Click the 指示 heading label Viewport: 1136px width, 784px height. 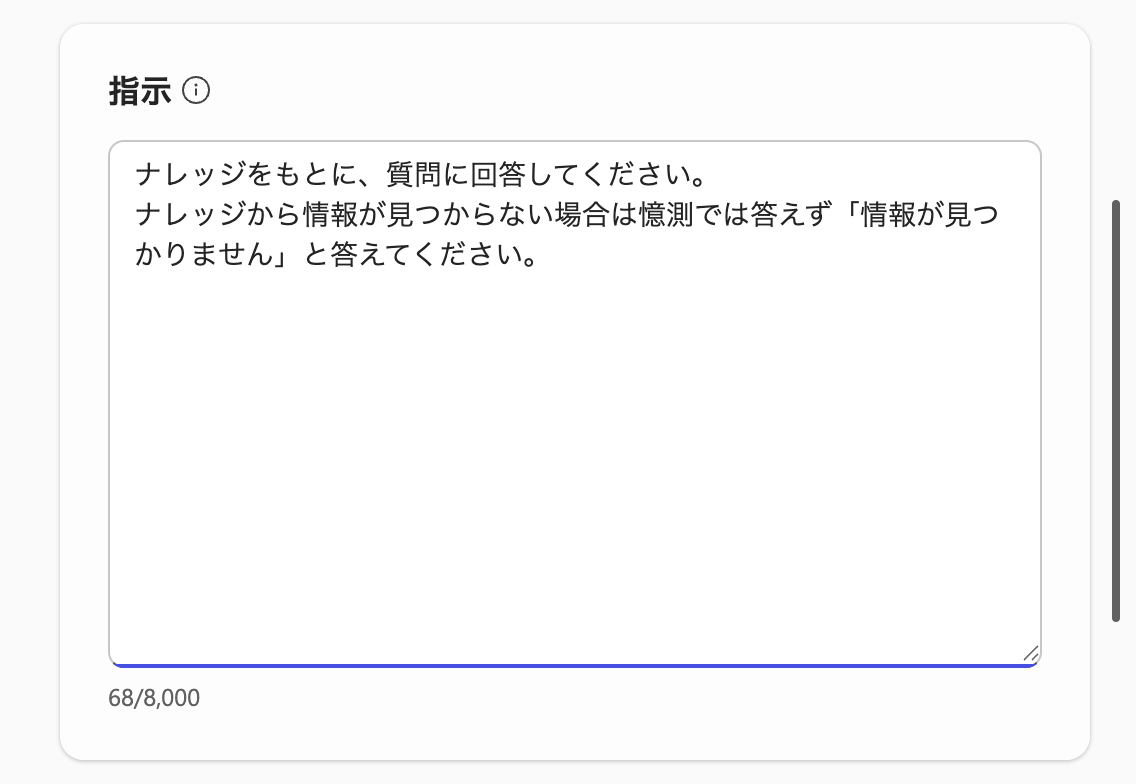click(x=140, y=90)
